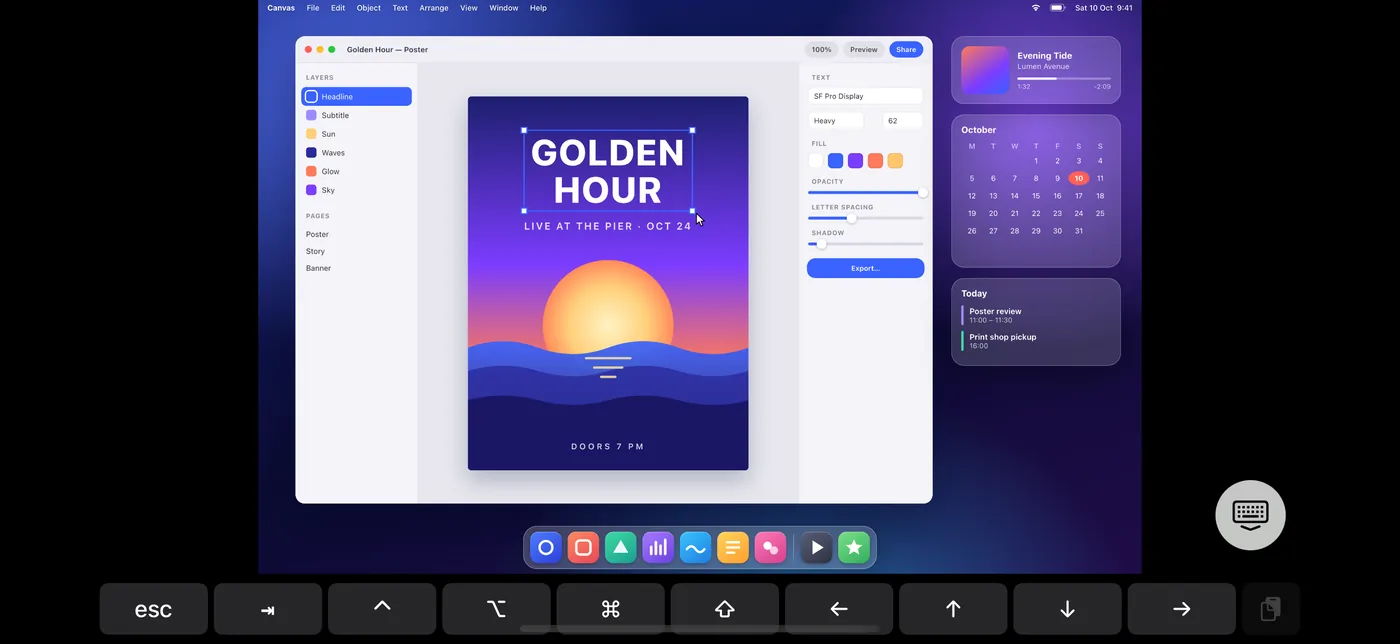
Task: Open the Print shop pickup event
Action: tap(1036, 341)
